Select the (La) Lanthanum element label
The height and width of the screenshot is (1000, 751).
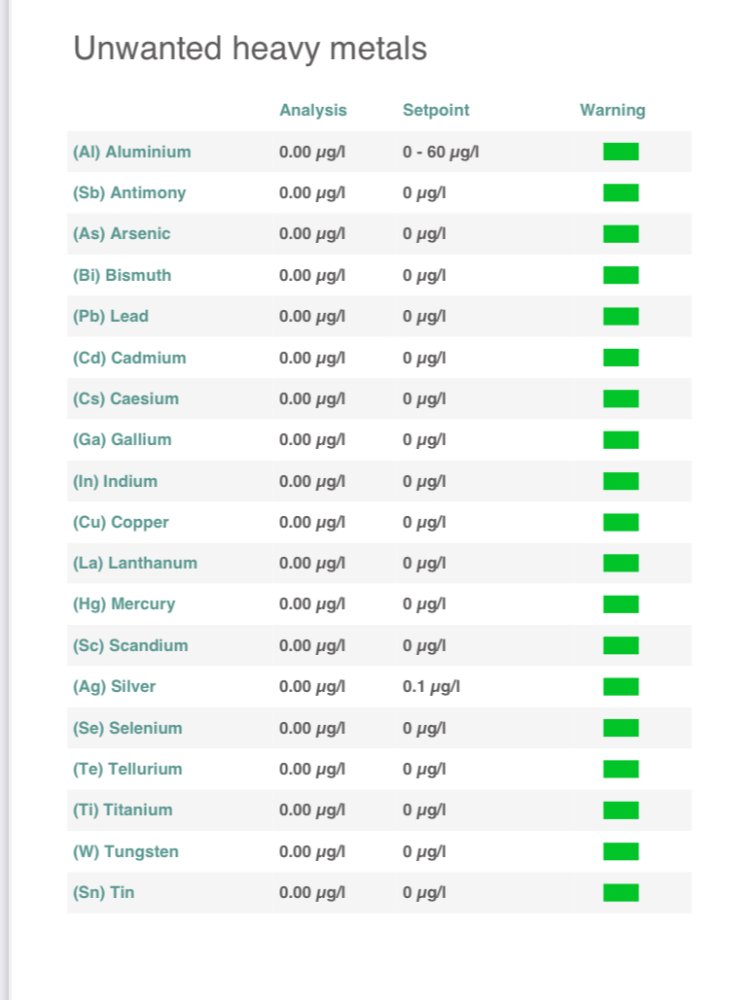135,563
